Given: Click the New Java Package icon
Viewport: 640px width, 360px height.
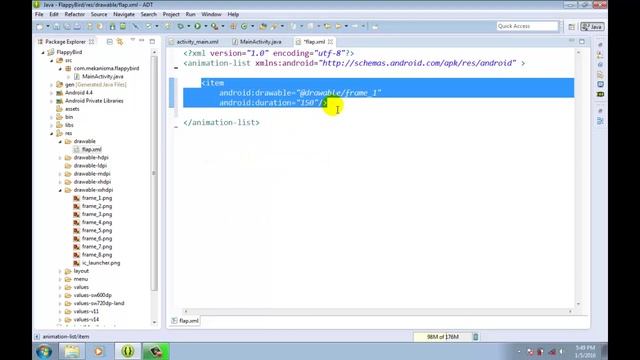Looking at the screenshot, I should click(233, 27).
